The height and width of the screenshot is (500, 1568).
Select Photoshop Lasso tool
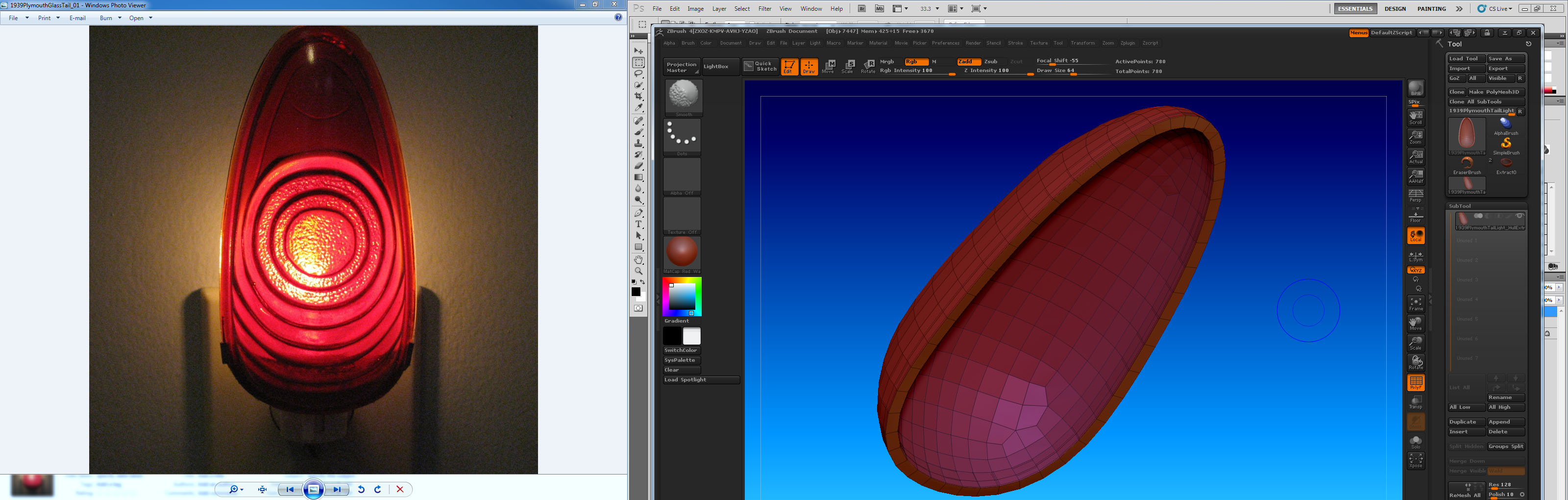coord(638,74)
